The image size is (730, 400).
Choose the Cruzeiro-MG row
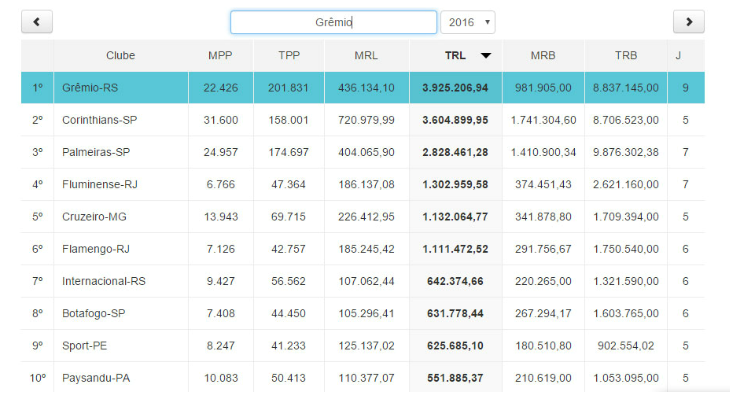click(94, 216)
